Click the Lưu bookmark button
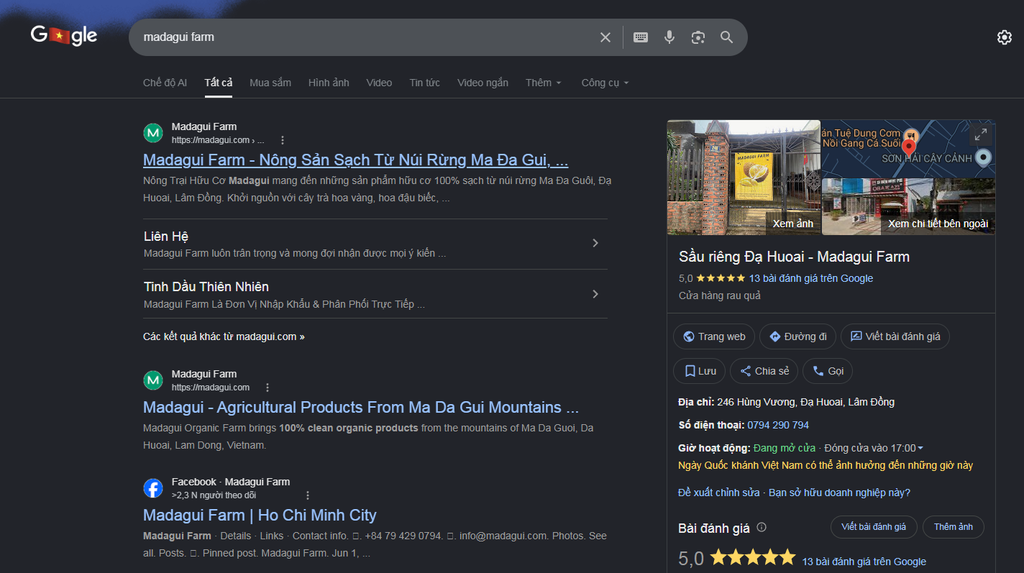This screenshot has width=1024, height=573. (699, 371)
